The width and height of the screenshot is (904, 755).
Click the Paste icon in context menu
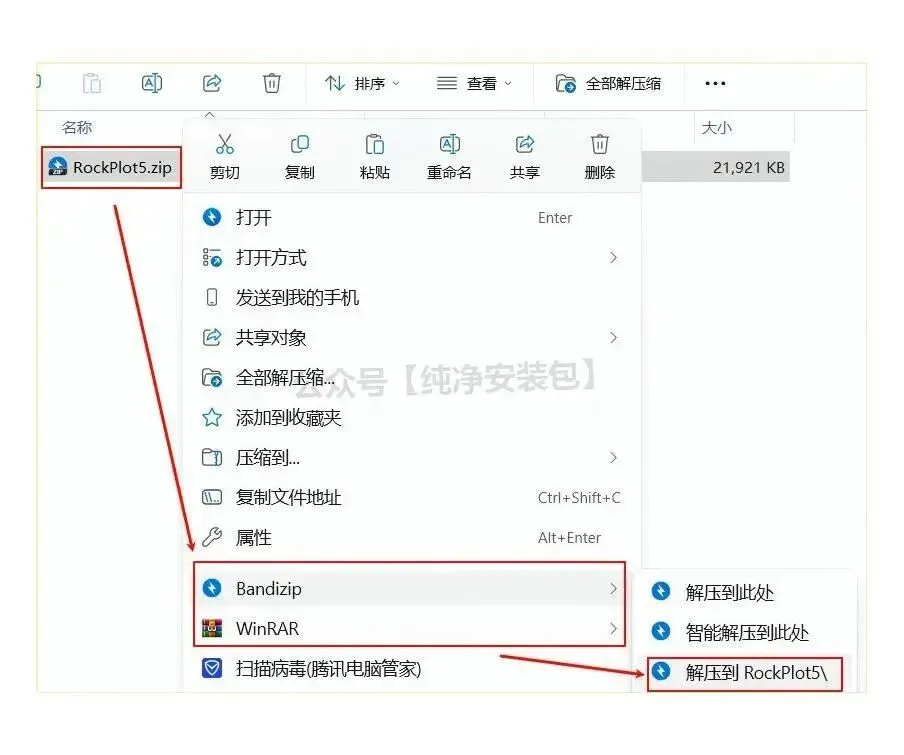(374, 144)
